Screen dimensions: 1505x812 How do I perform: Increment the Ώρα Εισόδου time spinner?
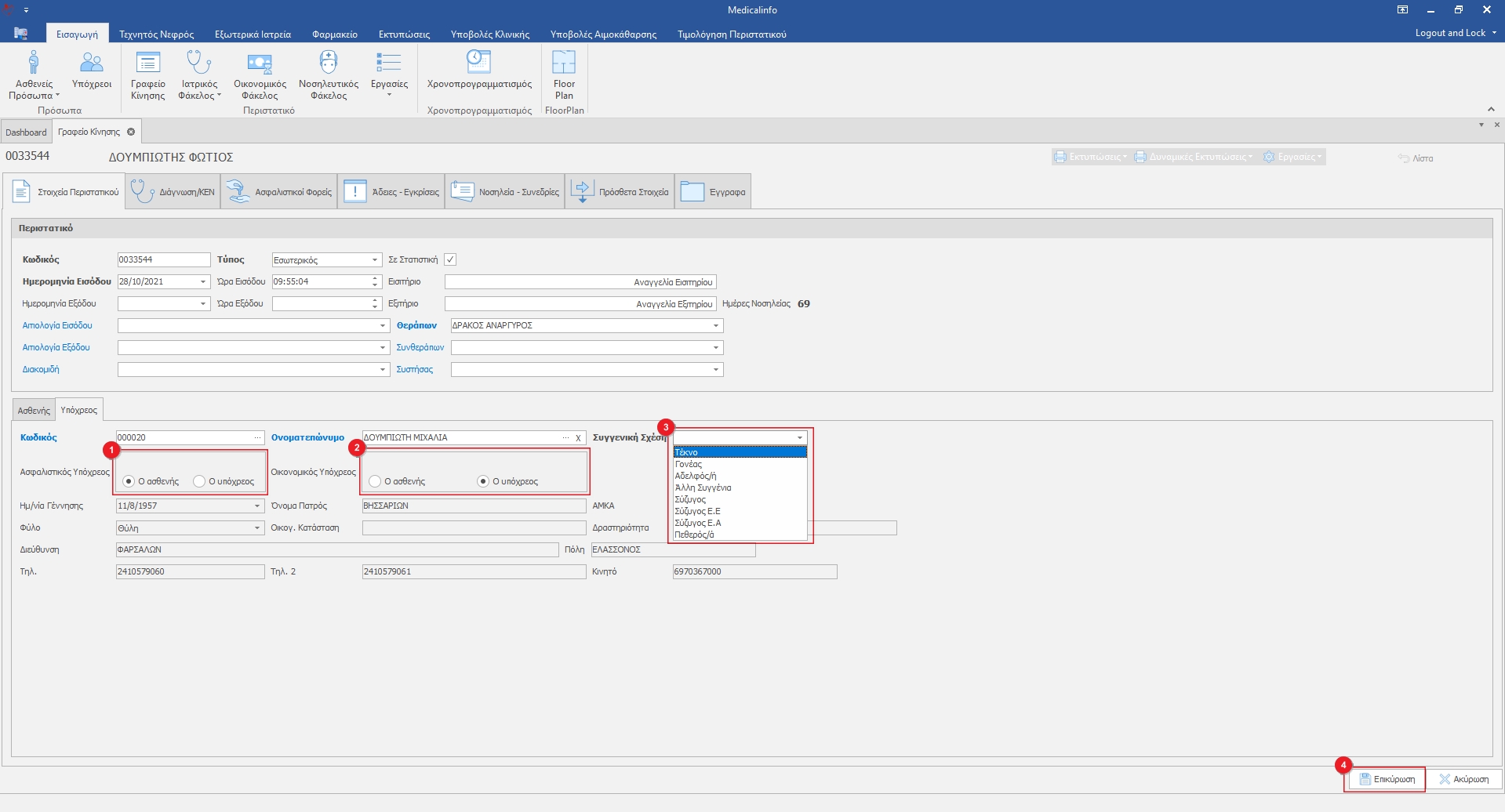click(375, 278)
